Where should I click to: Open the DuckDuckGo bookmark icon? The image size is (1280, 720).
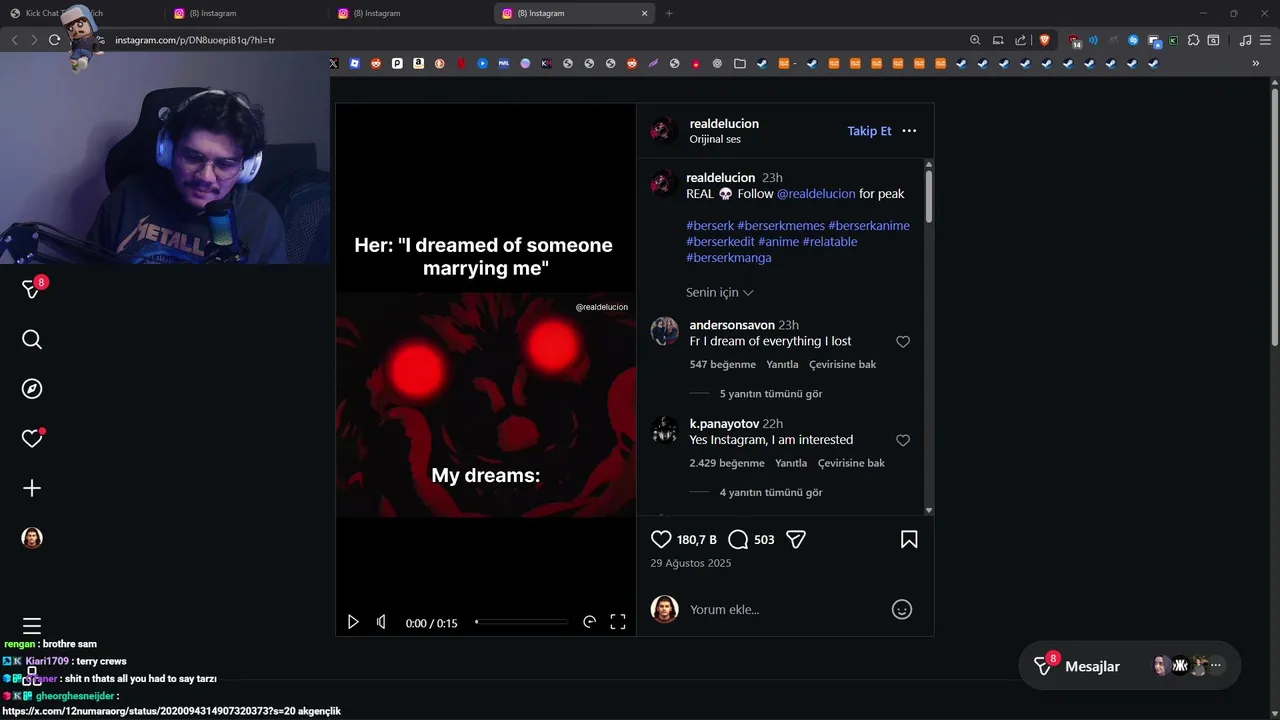click(439, 63)
